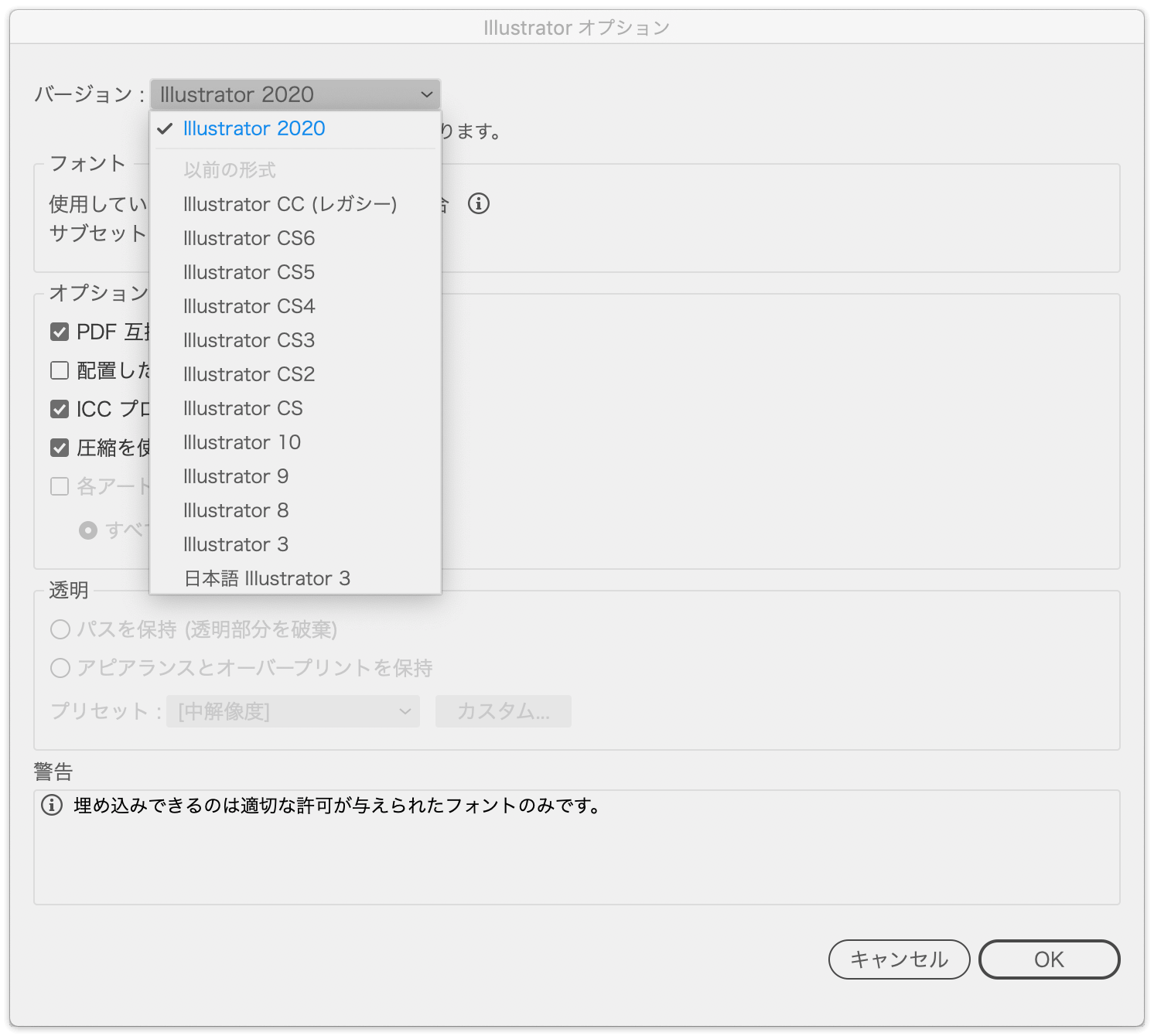Open the プリセット [中解像度] dropdown
Image resolution: width=1154 pixels, height=1036 pixels.
(x=293, y=711)
